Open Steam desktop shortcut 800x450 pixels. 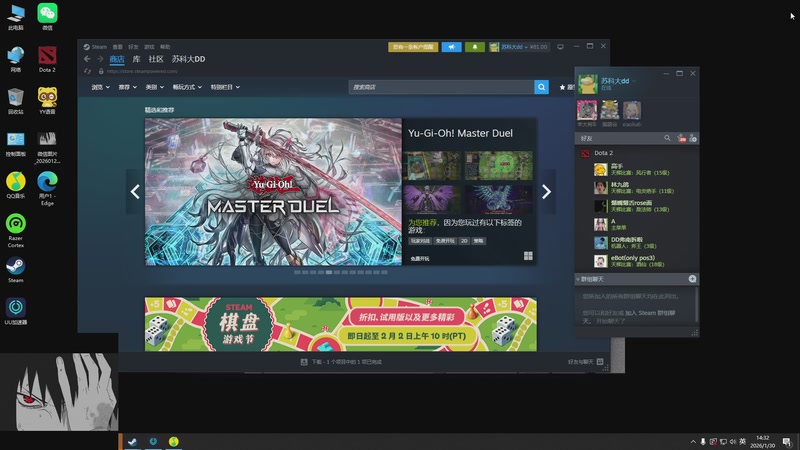pyautogui.click(x=16, y=269)
